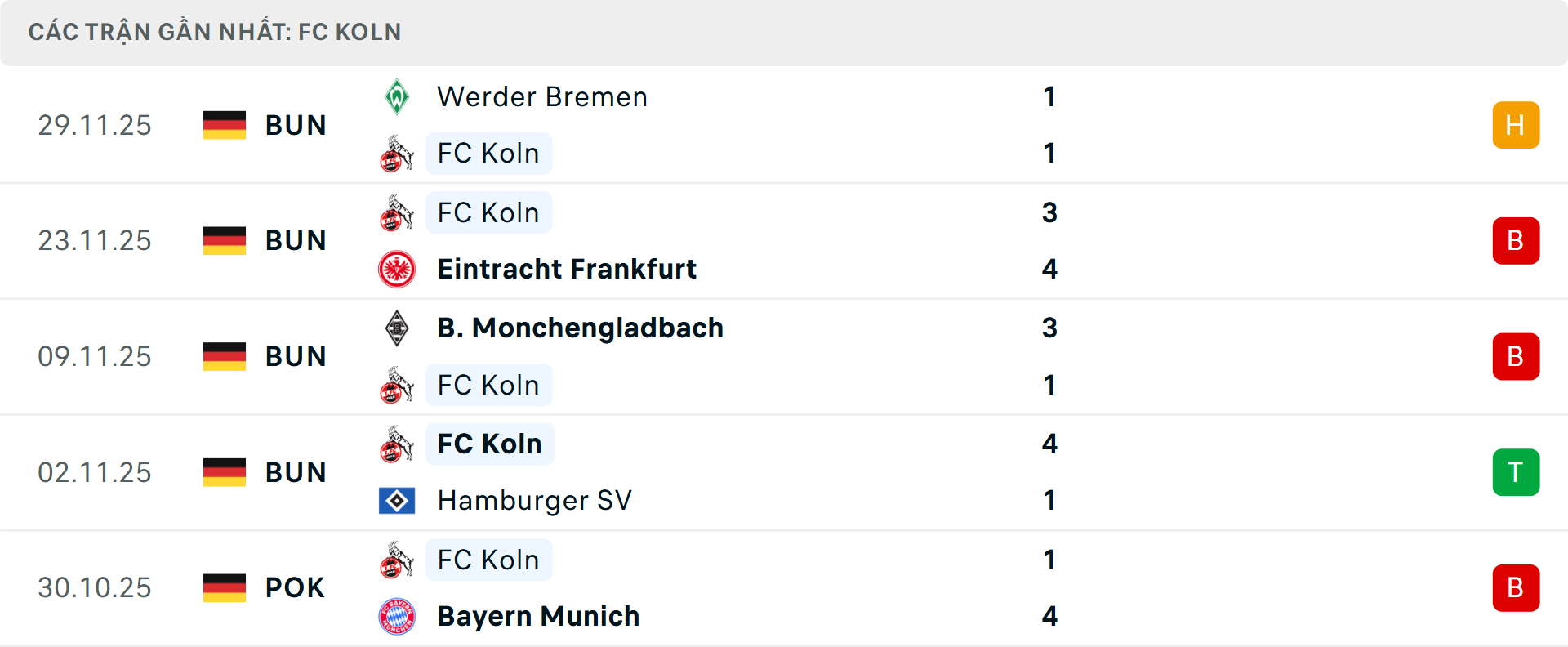The width and height of the screenshot is (1568, 647).
Task: Click German flag in 23.11.25 row
Action: [x=225, y=240]
